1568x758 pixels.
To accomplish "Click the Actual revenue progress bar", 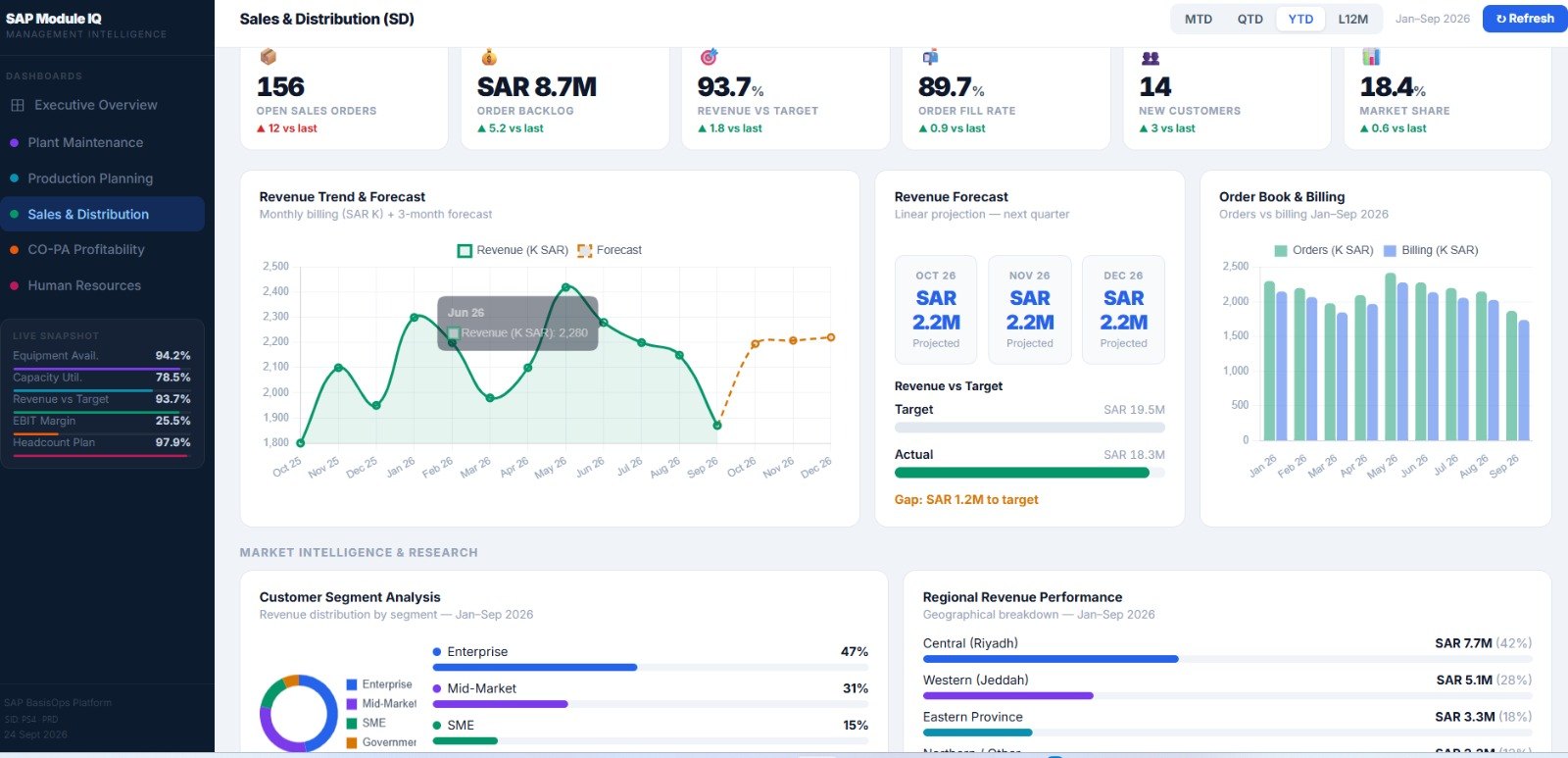I will pyautogui.click(x=1029, y=473).
